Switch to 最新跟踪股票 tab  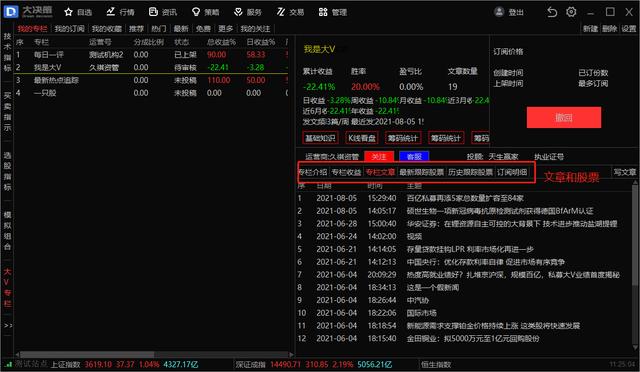point(421,172)
